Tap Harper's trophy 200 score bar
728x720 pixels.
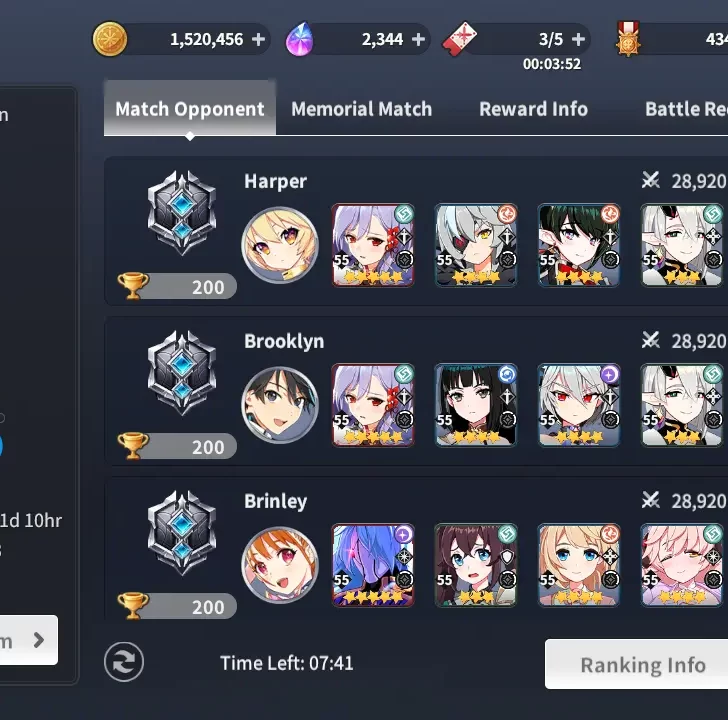[x=177, y=286]
